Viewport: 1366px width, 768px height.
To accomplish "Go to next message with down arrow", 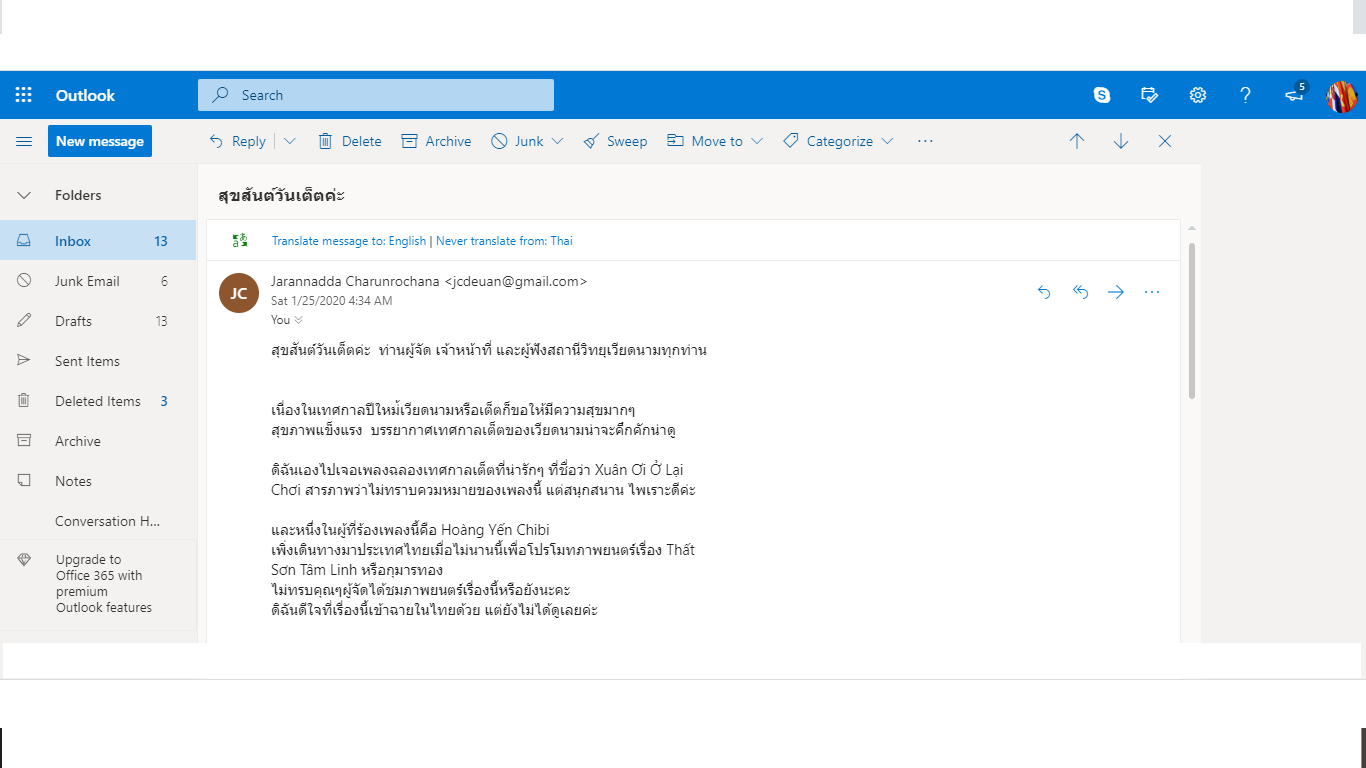I will pyautogui.click(x=1121, y=141).
